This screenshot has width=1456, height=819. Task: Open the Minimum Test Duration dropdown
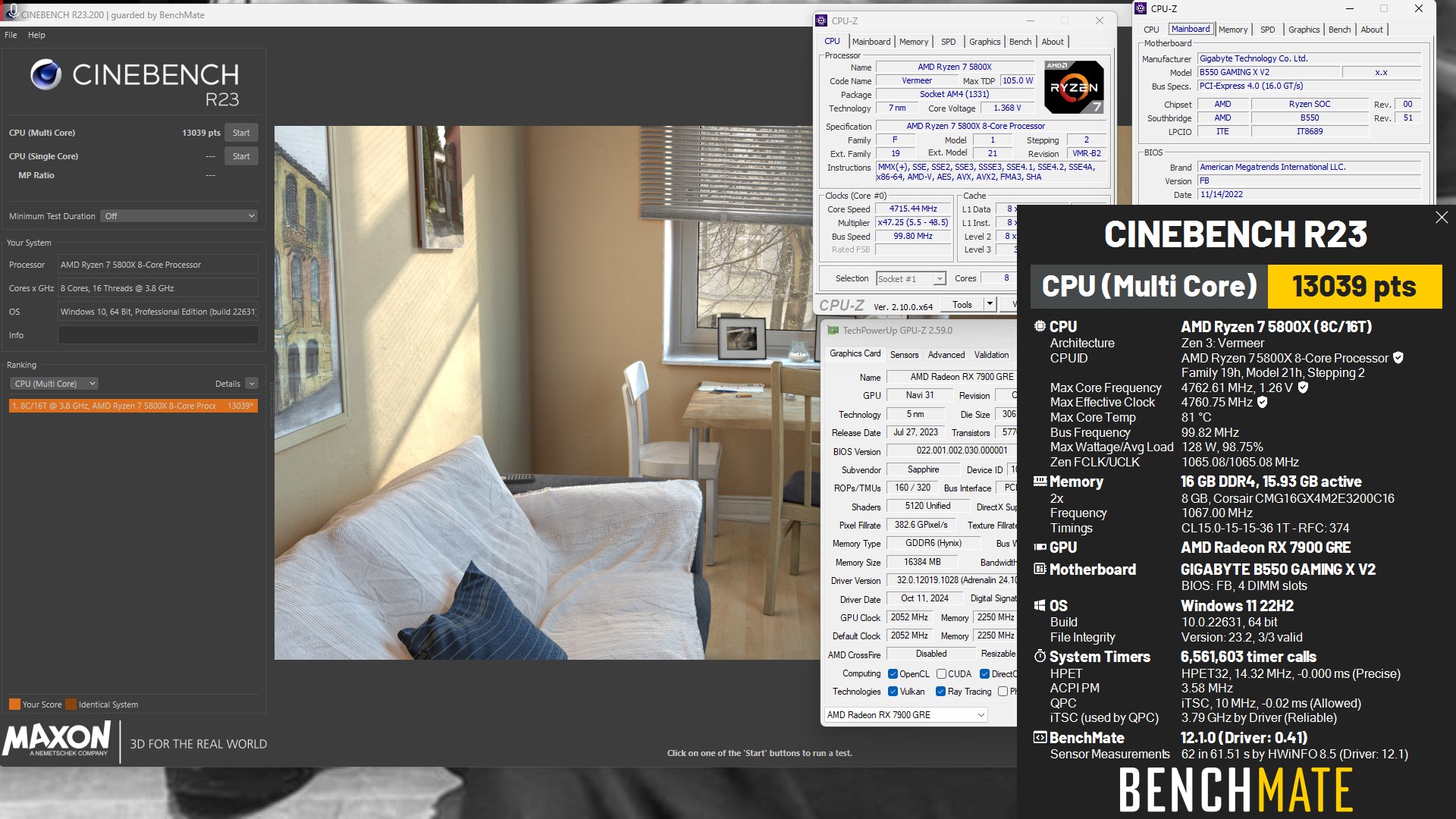click(x=179, y=216)
